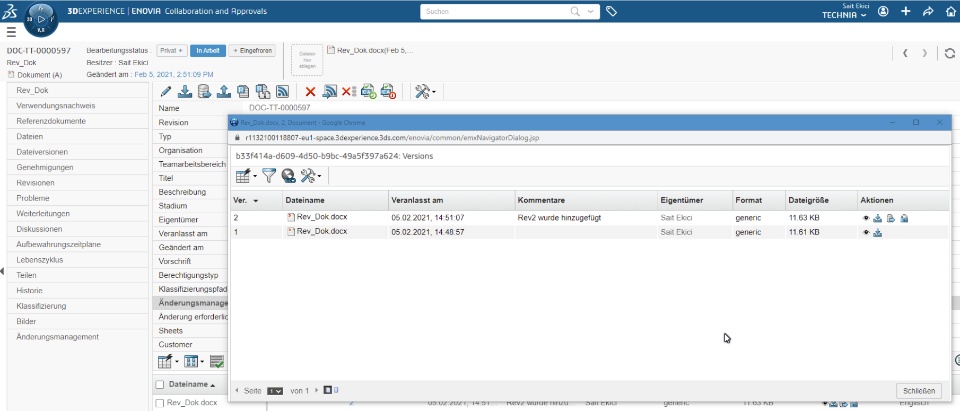Click the Schließen button
The height and width of the screenshot is (411, 960).
918,391
